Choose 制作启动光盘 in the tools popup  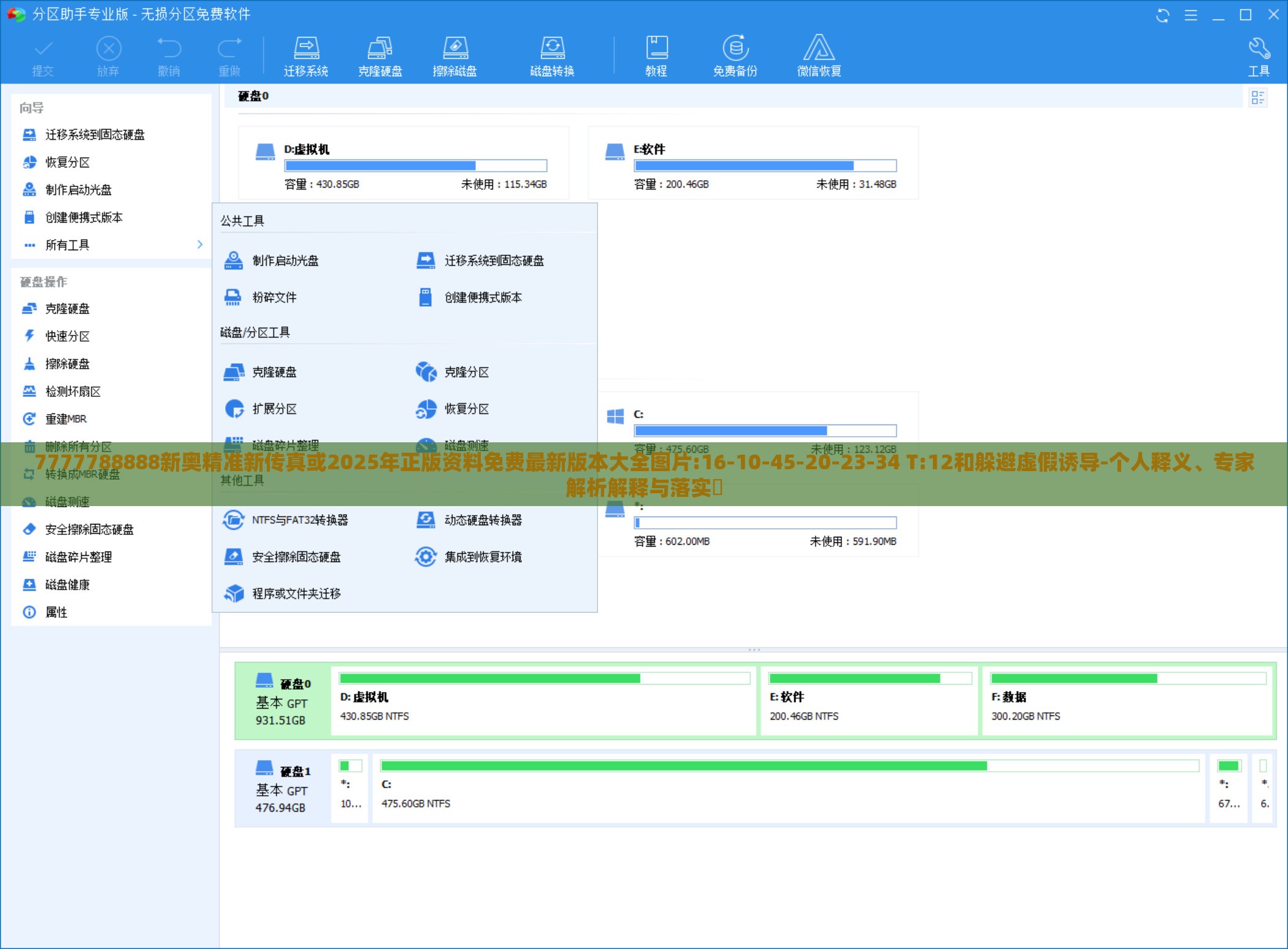pos(271,261)
